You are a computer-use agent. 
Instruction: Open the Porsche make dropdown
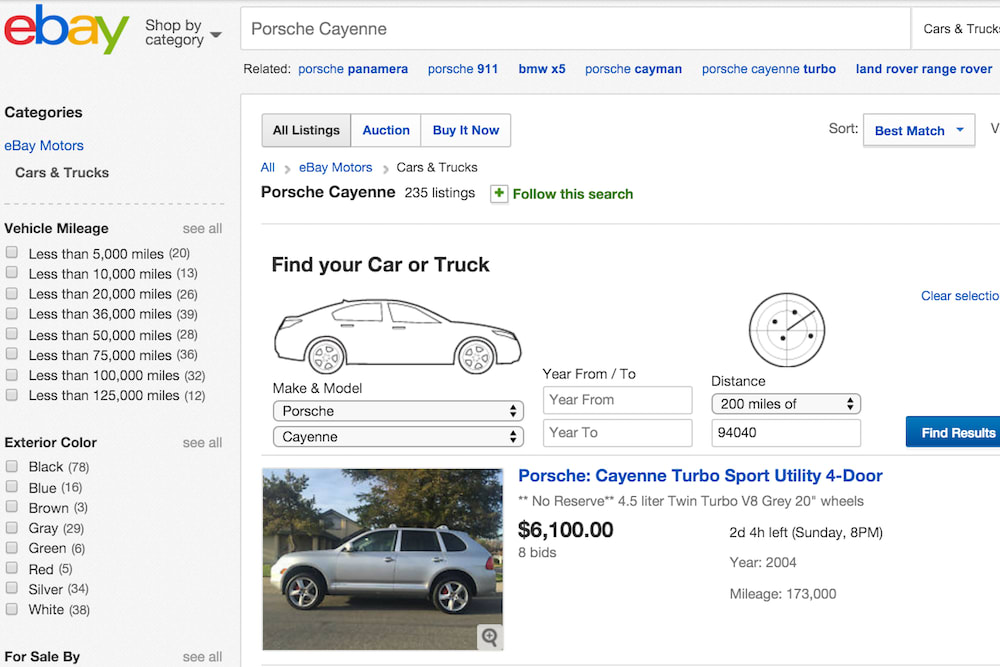398,411
